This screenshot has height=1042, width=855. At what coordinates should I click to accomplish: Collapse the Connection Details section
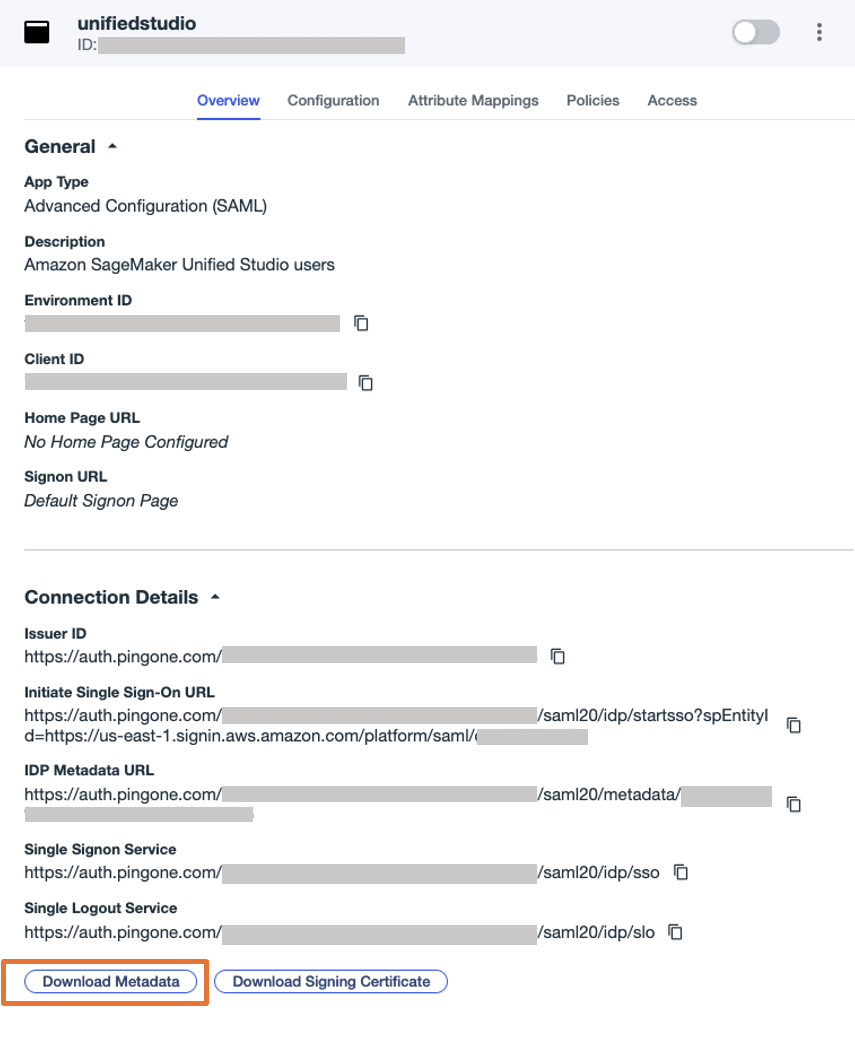[x=214, y=597]
